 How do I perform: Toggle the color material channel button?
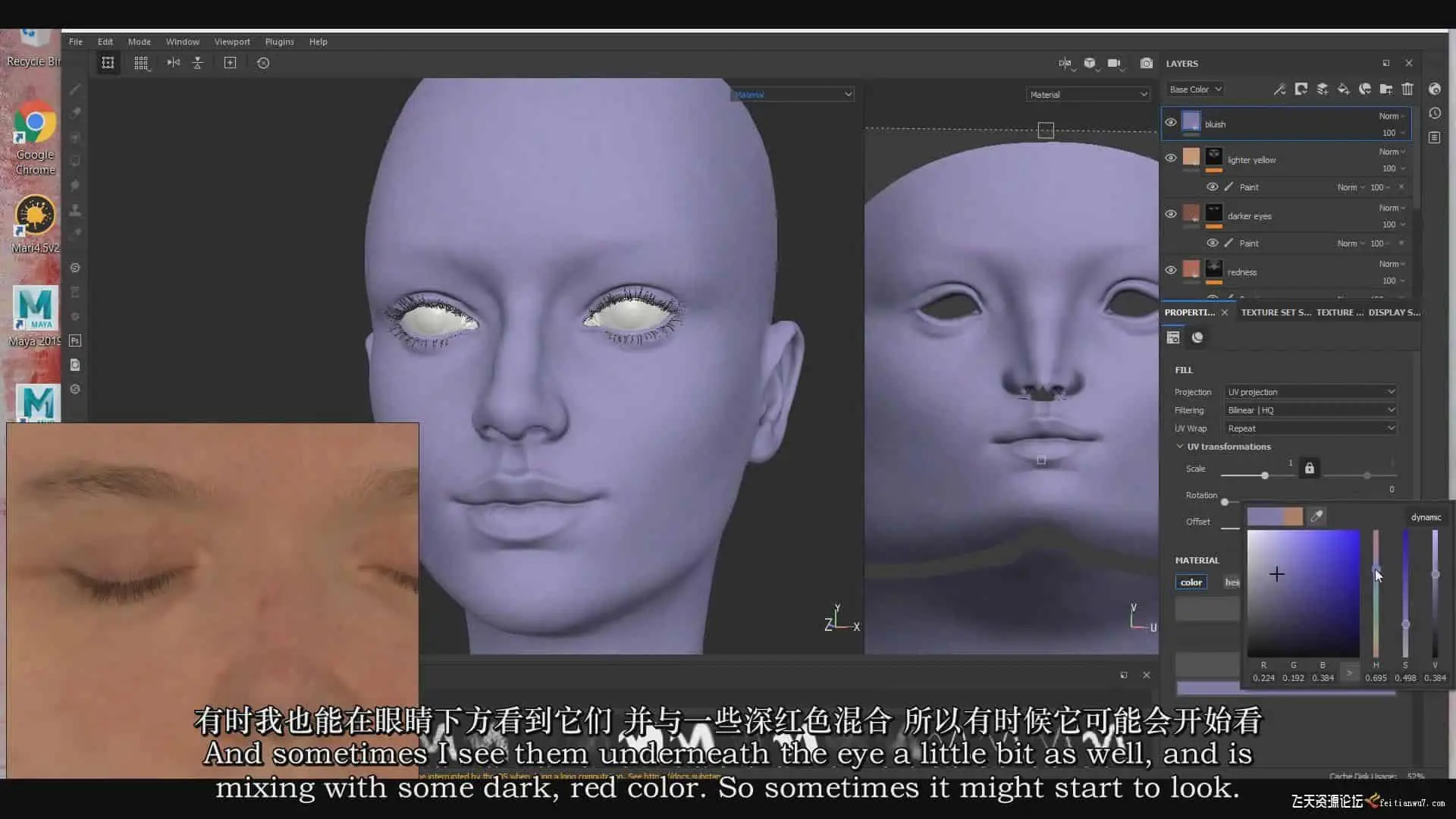(x=1191, y=582)
